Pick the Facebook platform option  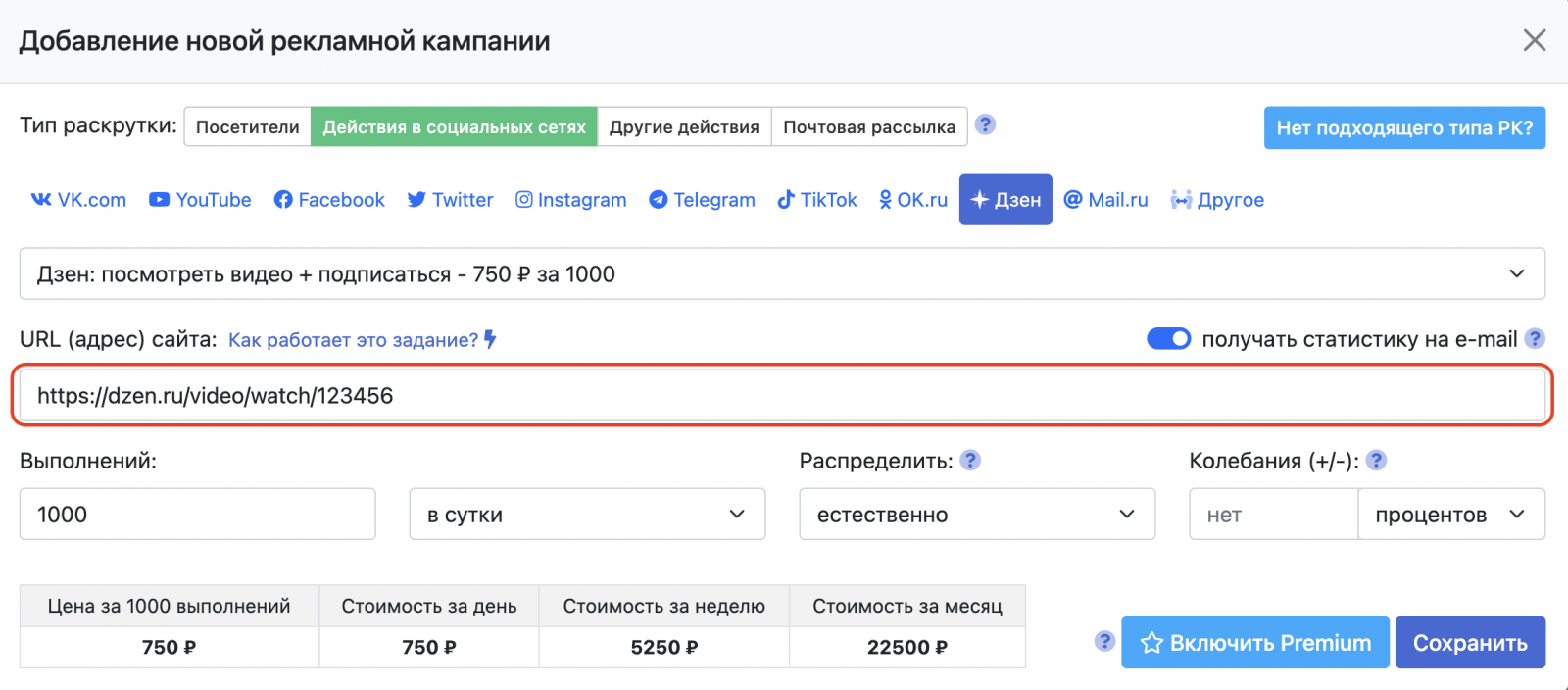[329, 200]
